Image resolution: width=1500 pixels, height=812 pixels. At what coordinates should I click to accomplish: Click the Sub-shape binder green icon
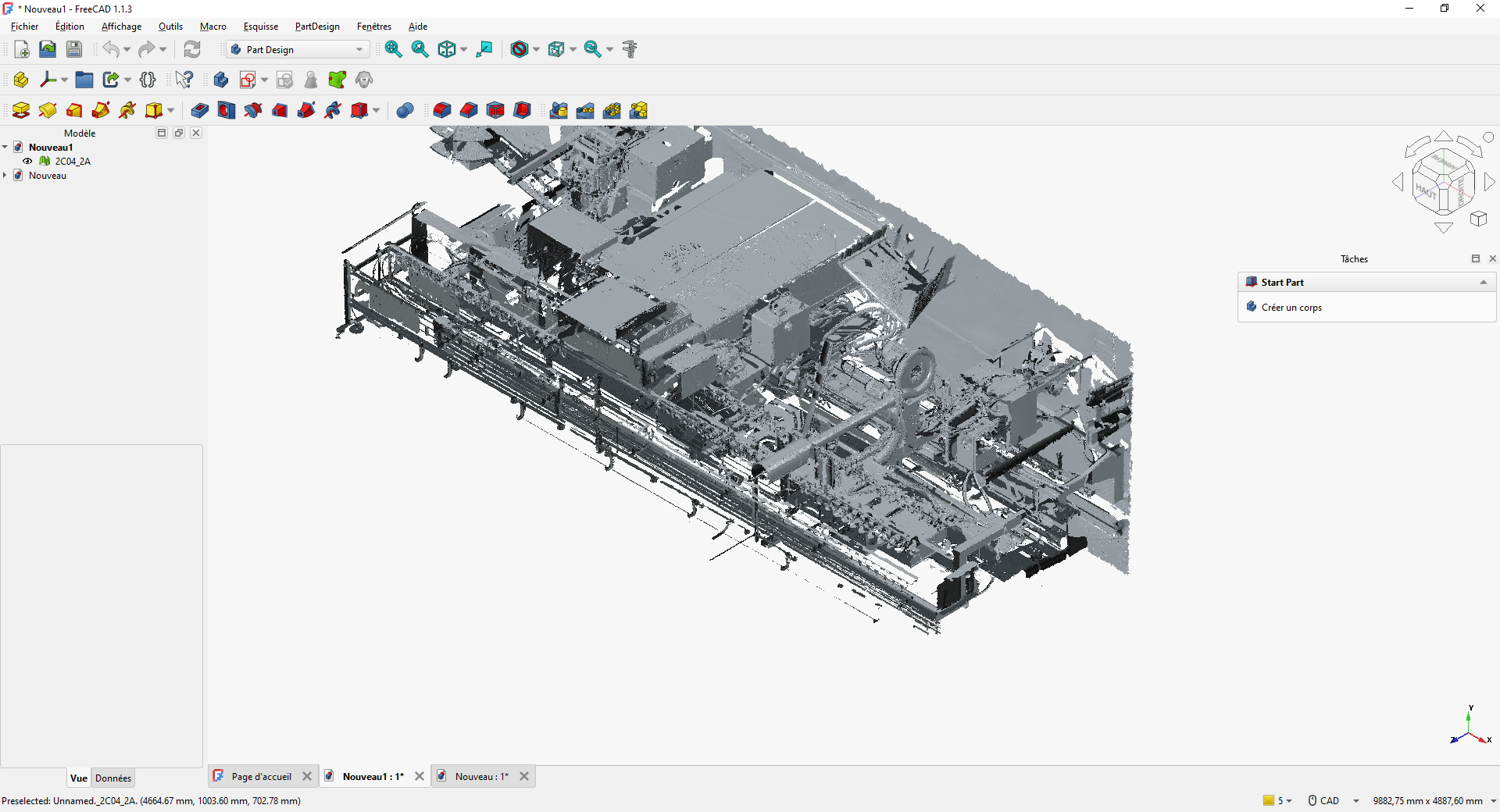pos(337,80)
